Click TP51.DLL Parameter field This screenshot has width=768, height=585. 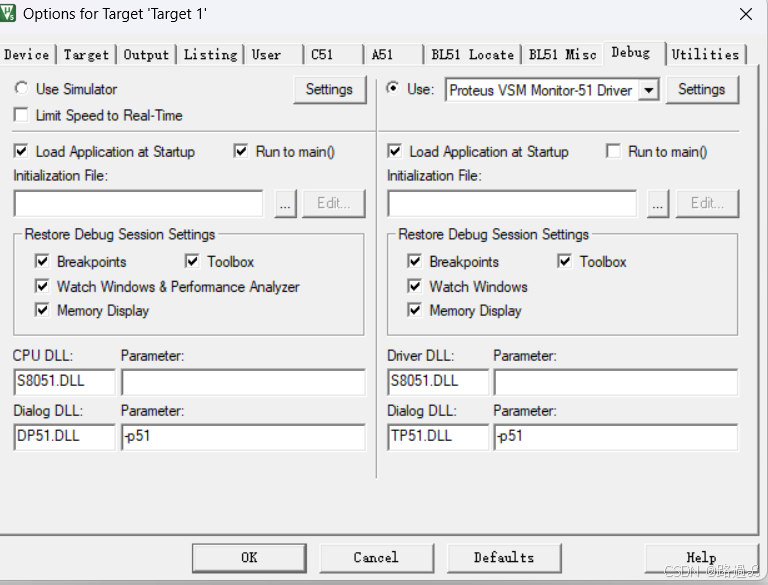click(616, 437)
